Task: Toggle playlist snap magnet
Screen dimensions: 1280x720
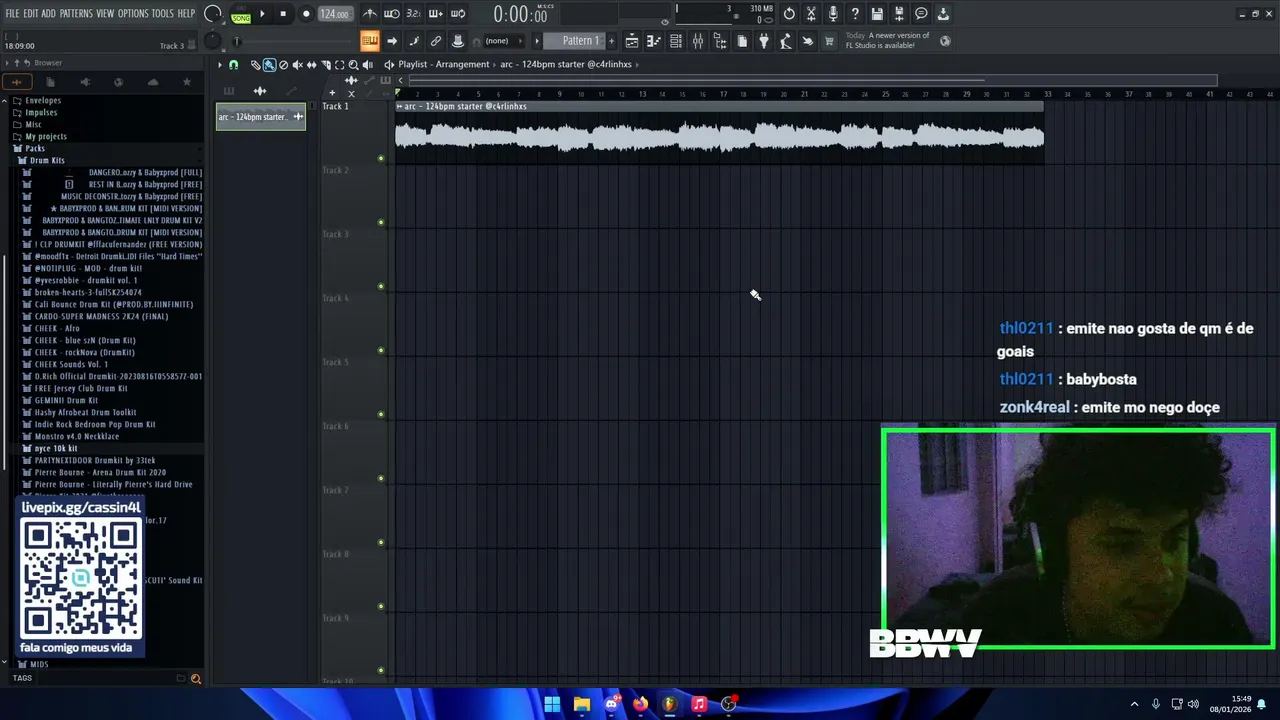Action: (233, 65)
